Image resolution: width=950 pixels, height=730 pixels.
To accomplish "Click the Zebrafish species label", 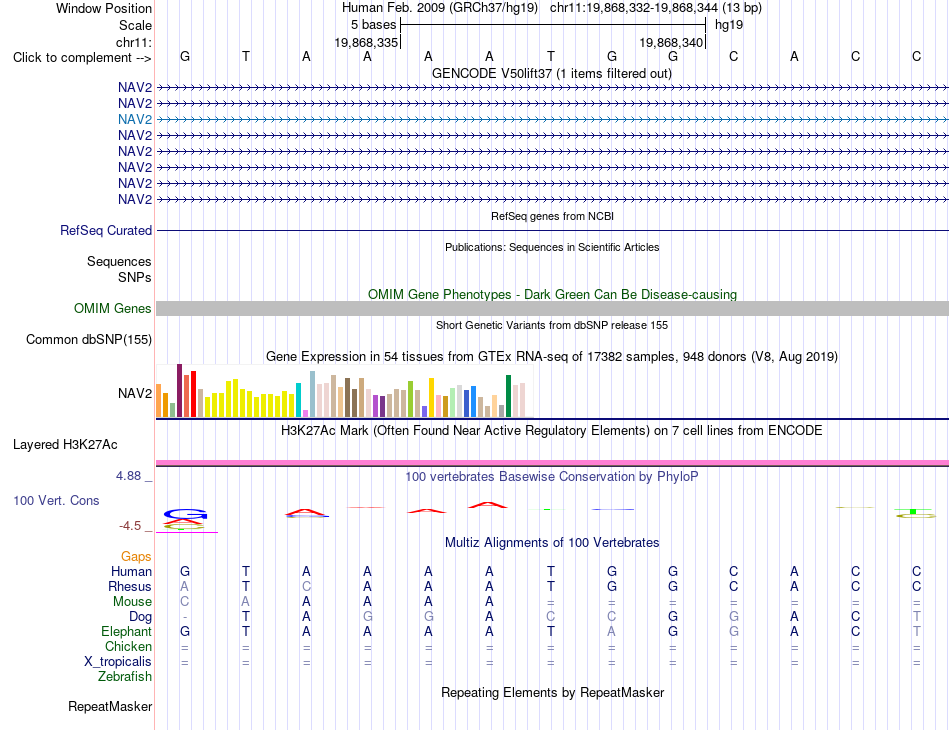I will pos(125,676).
